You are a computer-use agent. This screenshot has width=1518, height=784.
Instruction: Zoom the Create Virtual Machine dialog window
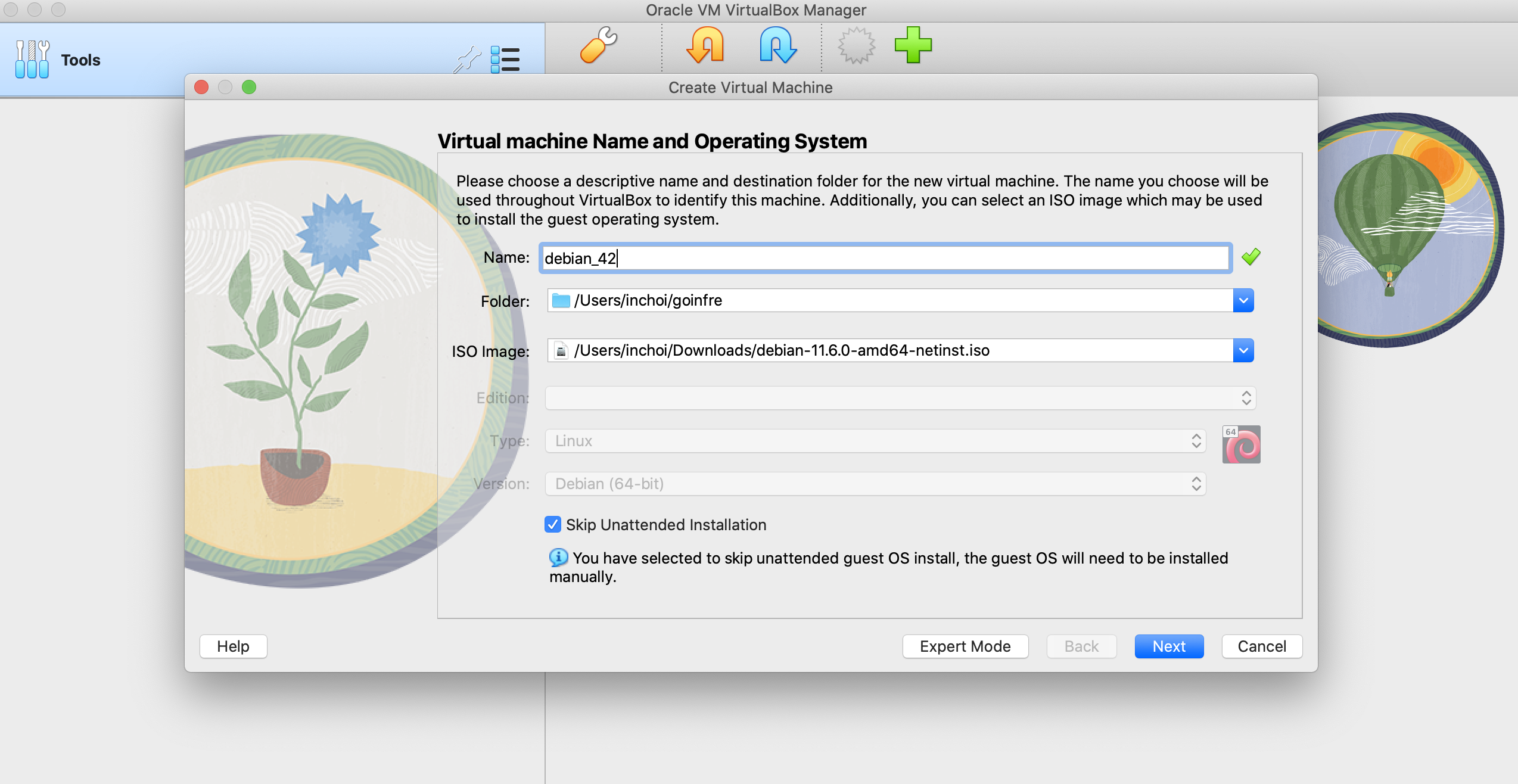point(249,87)
